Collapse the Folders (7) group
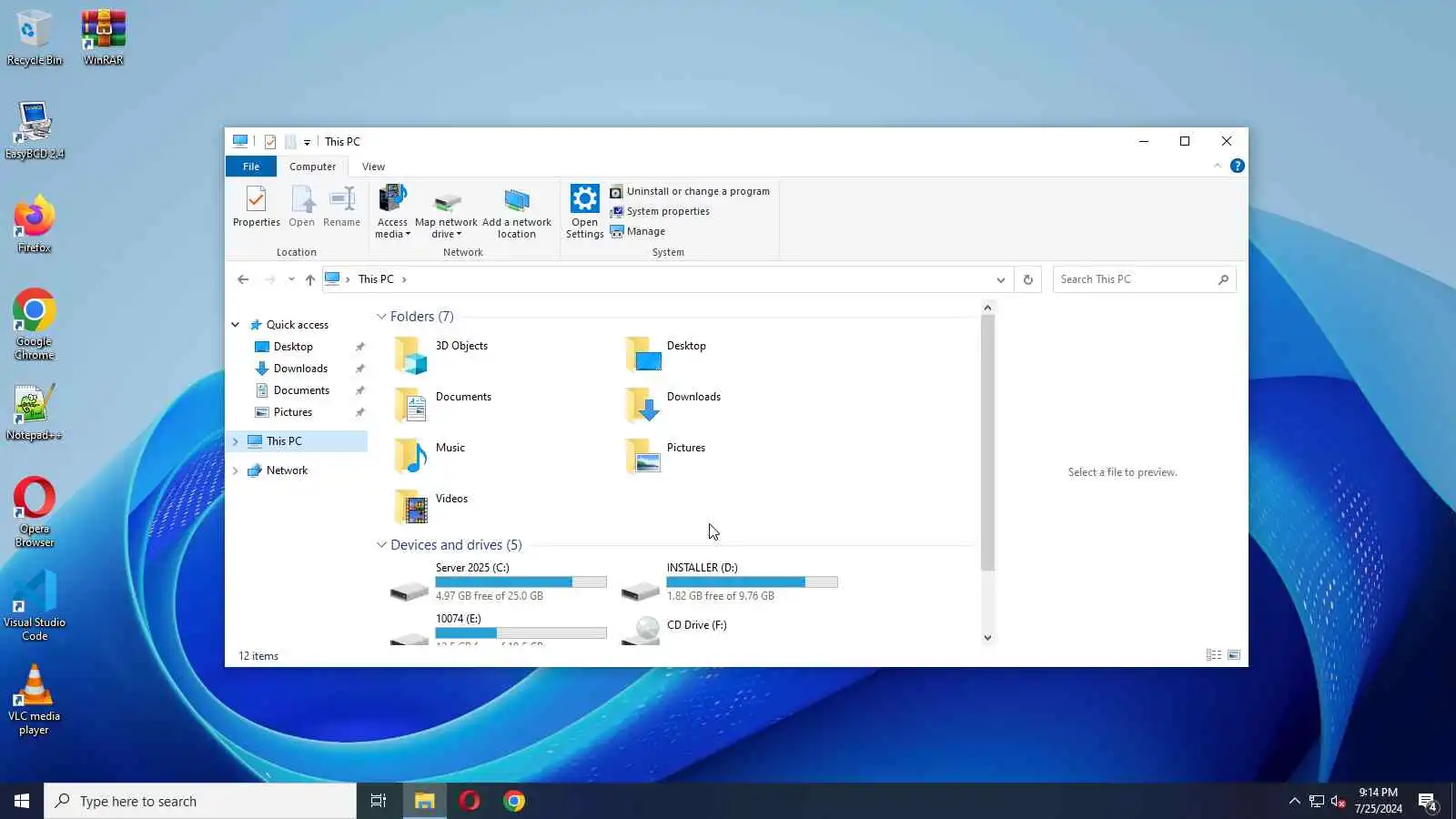 [381, 317]
